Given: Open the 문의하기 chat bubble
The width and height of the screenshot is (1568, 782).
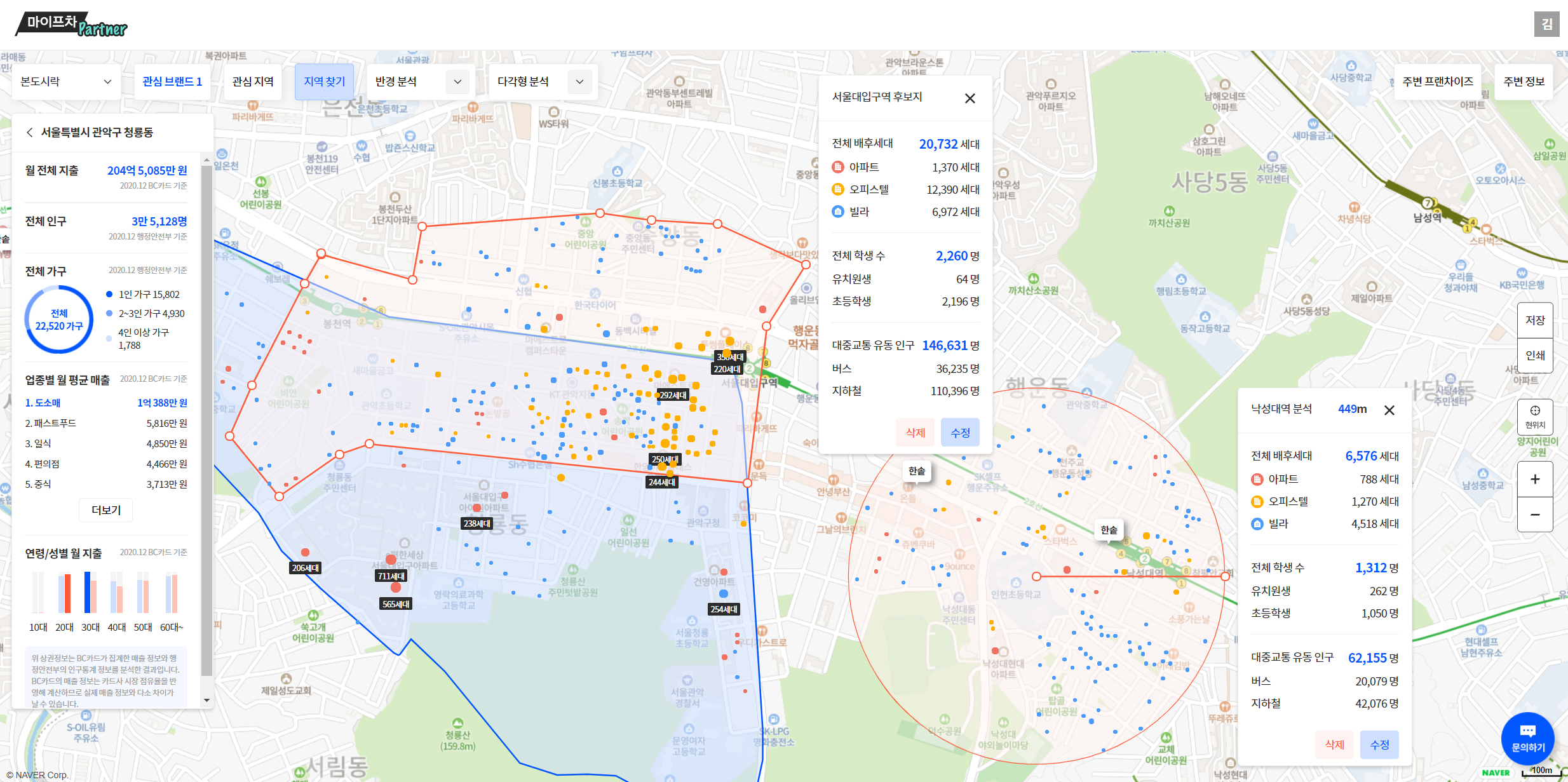Looking at the screenshot, I should [x=1527, y=738].
